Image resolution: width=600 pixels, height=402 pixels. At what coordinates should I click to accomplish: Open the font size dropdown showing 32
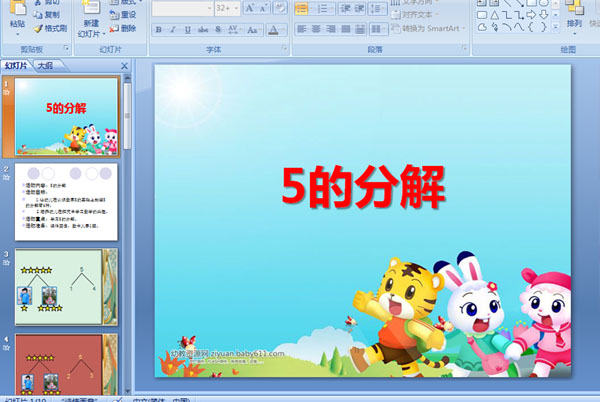pyautogui.click(x=233, y=8)
